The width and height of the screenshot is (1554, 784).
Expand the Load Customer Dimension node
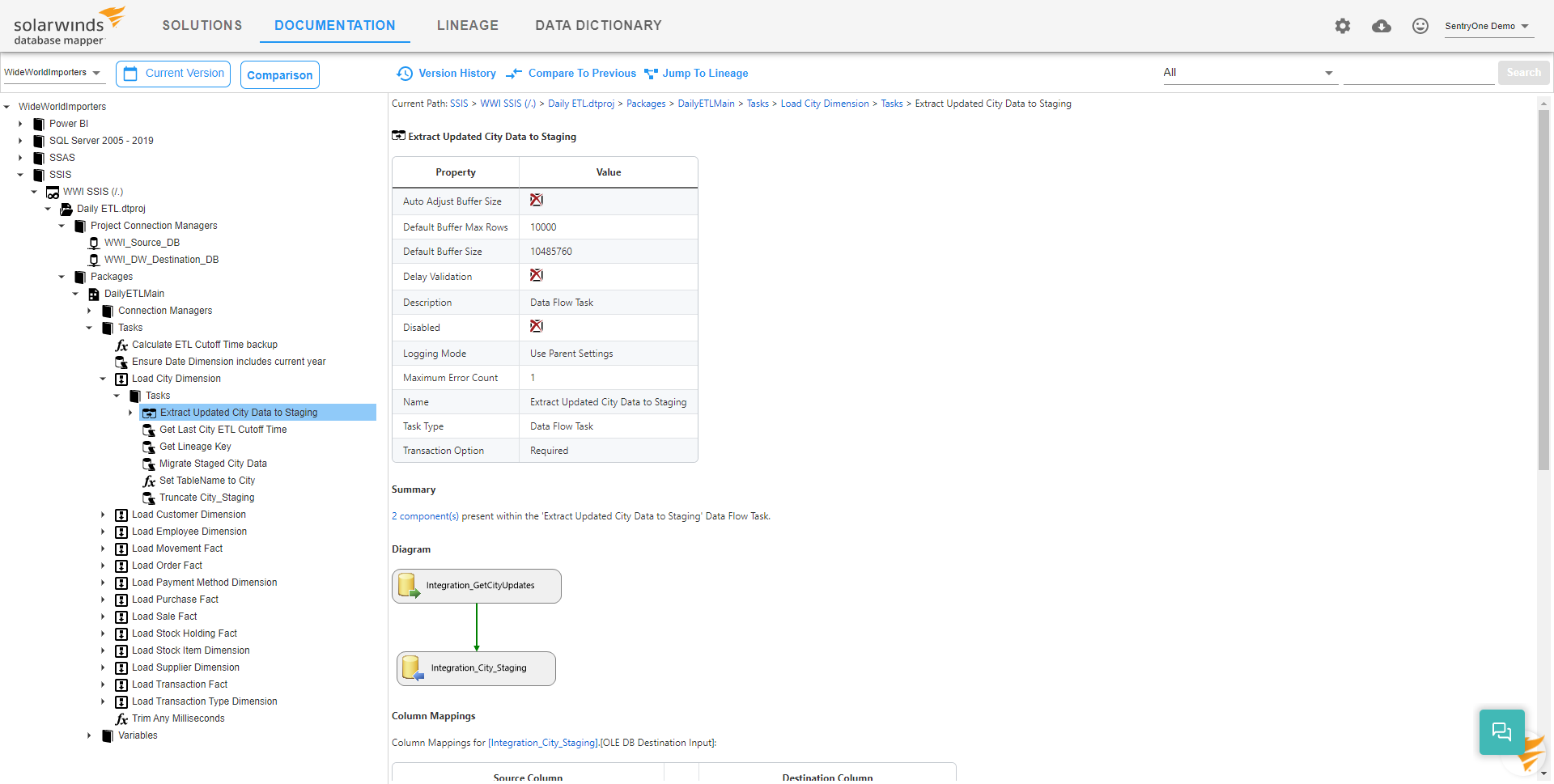pyautogui.click(x=103, y=515)
